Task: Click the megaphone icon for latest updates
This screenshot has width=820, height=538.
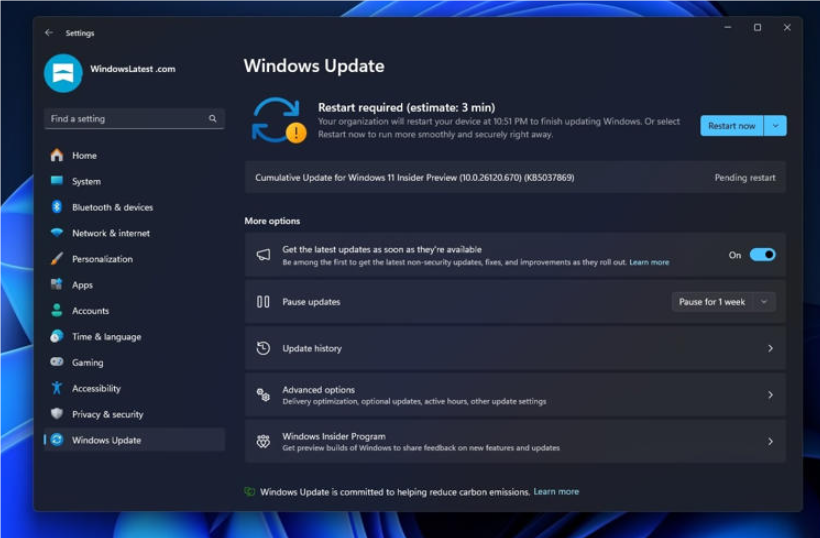Action: coord(263,255)
